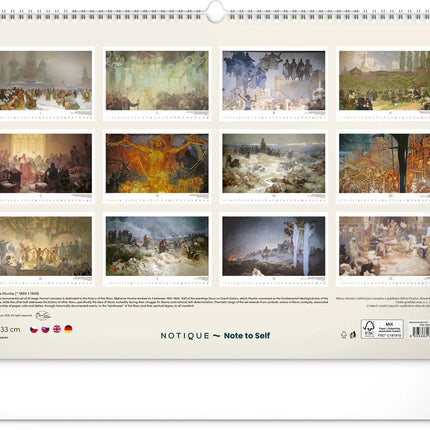This screenshot has width=430, height=430.
Task: Open the painting with blue floating figures
Action: (274, 80)
